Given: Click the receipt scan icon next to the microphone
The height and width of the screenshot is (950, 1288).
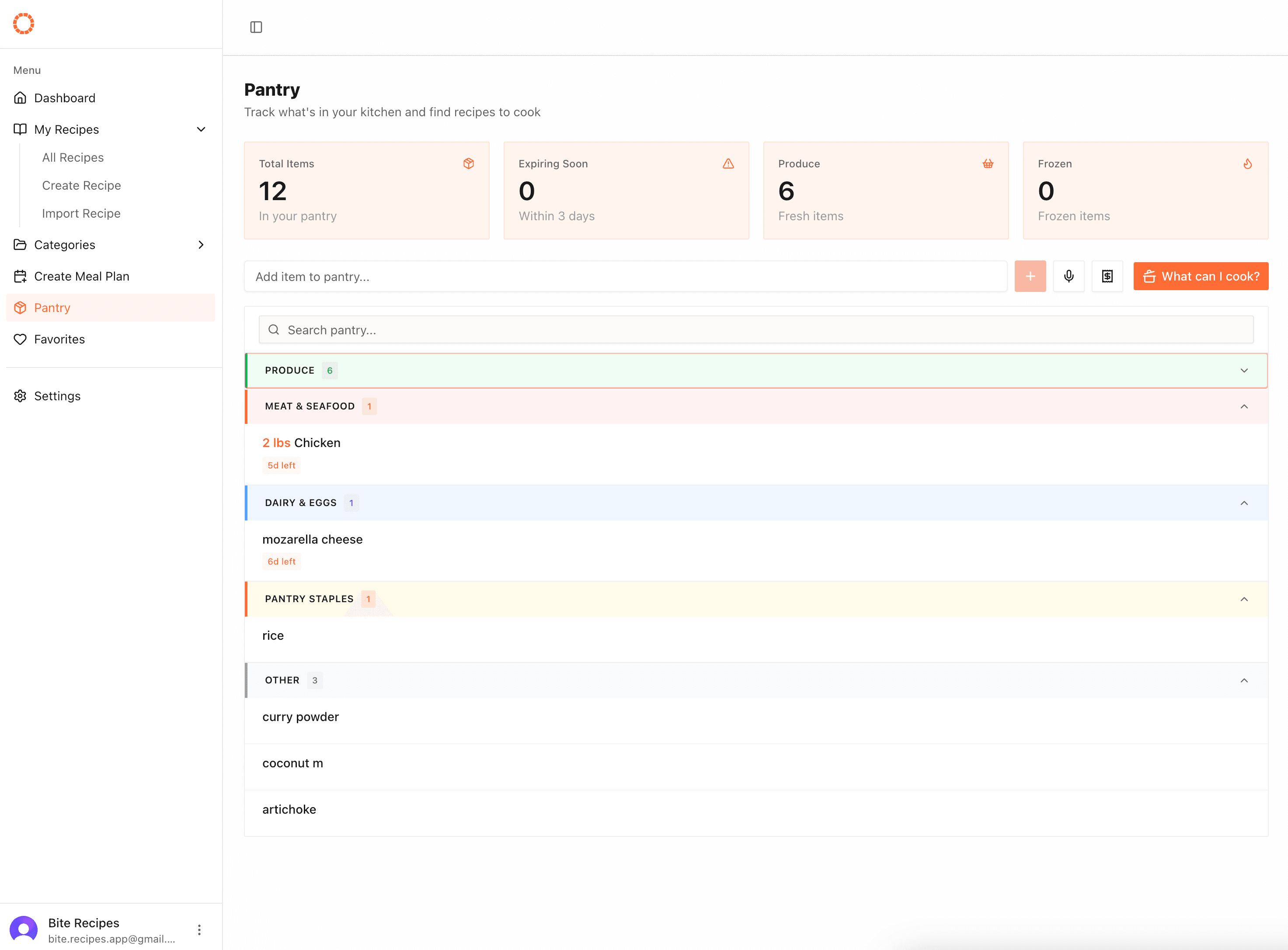Looking at the screenshot, I should pos(1107,276).
